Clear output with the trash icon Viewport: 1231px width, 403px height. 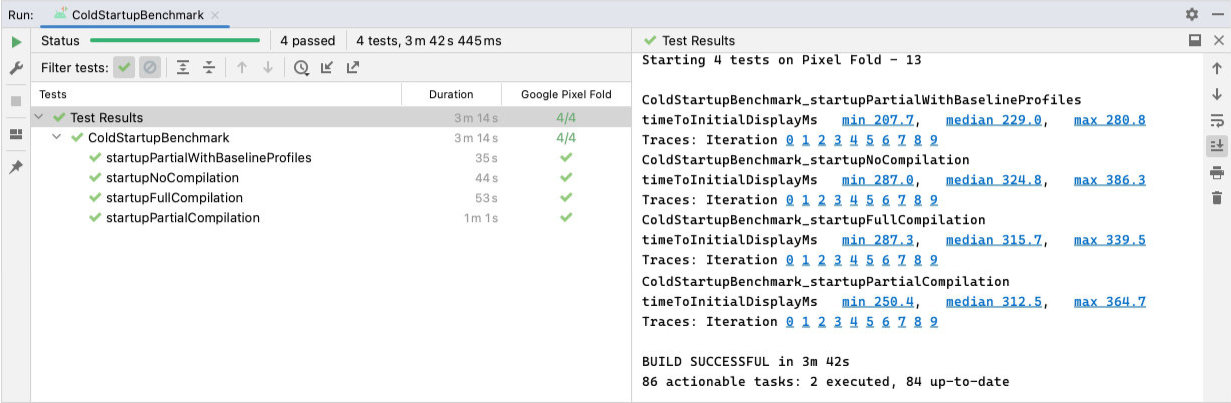pos(1217,198)
